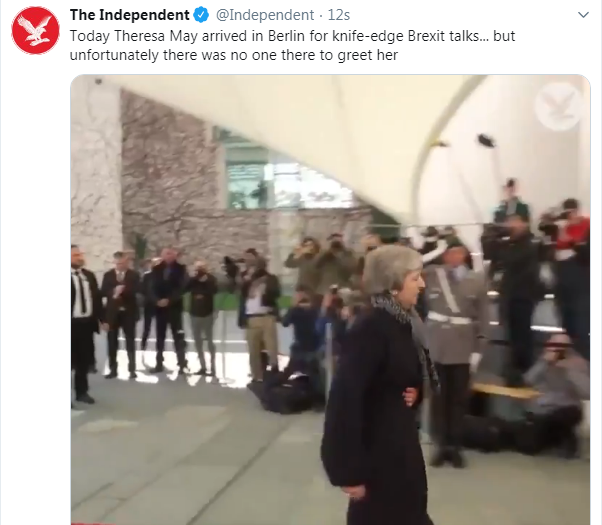The image size is (602, 525).
Task: Click the faded eagle watermark in the video
Action: click(559, 105)
